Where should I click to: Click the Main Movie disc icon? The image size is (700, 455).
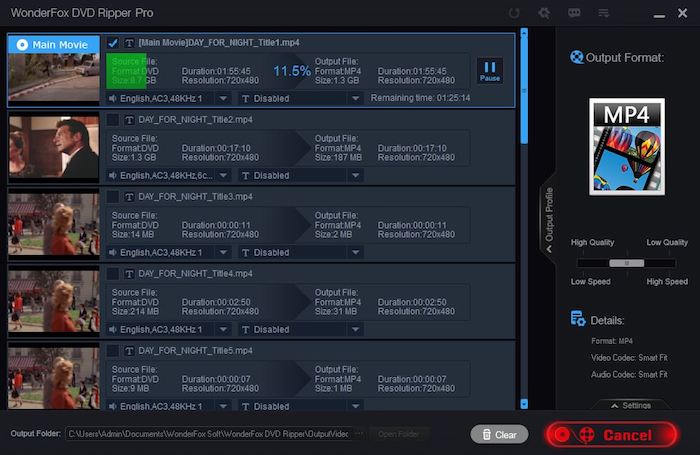[x=22, y=45]
